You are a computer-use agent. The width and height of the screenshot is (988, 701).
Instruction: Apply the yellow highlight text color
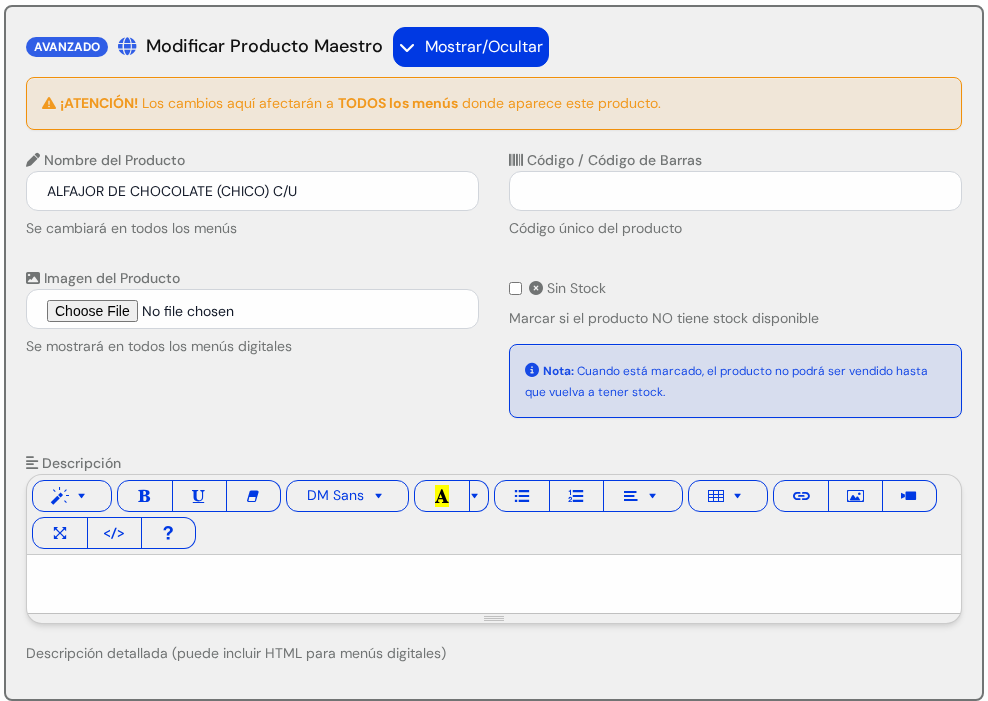[442, 496]
